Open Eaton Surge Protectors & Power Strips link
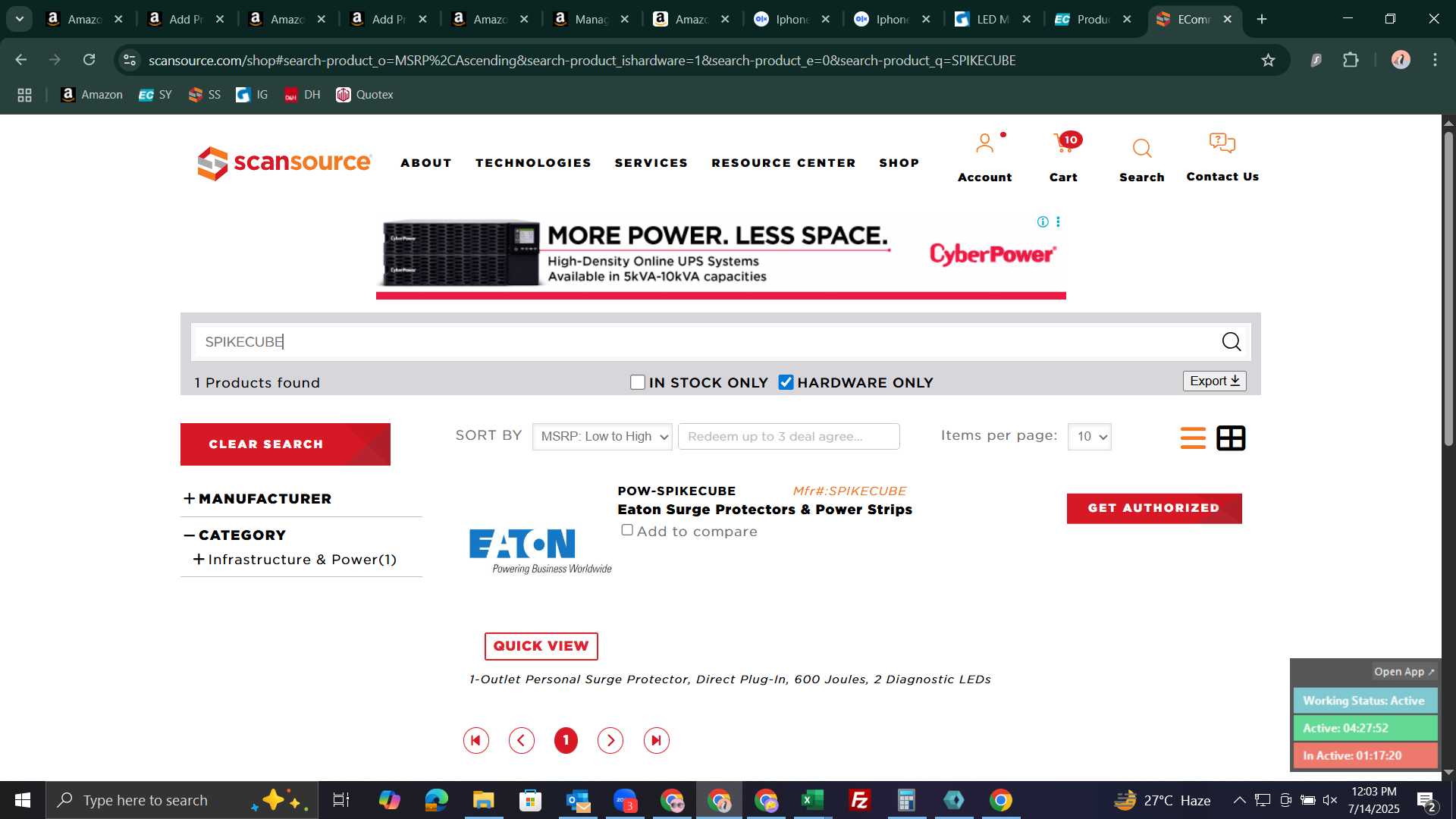Viewport: 1456px width, 819px height. pyautogui.click(x=764, y=510)
